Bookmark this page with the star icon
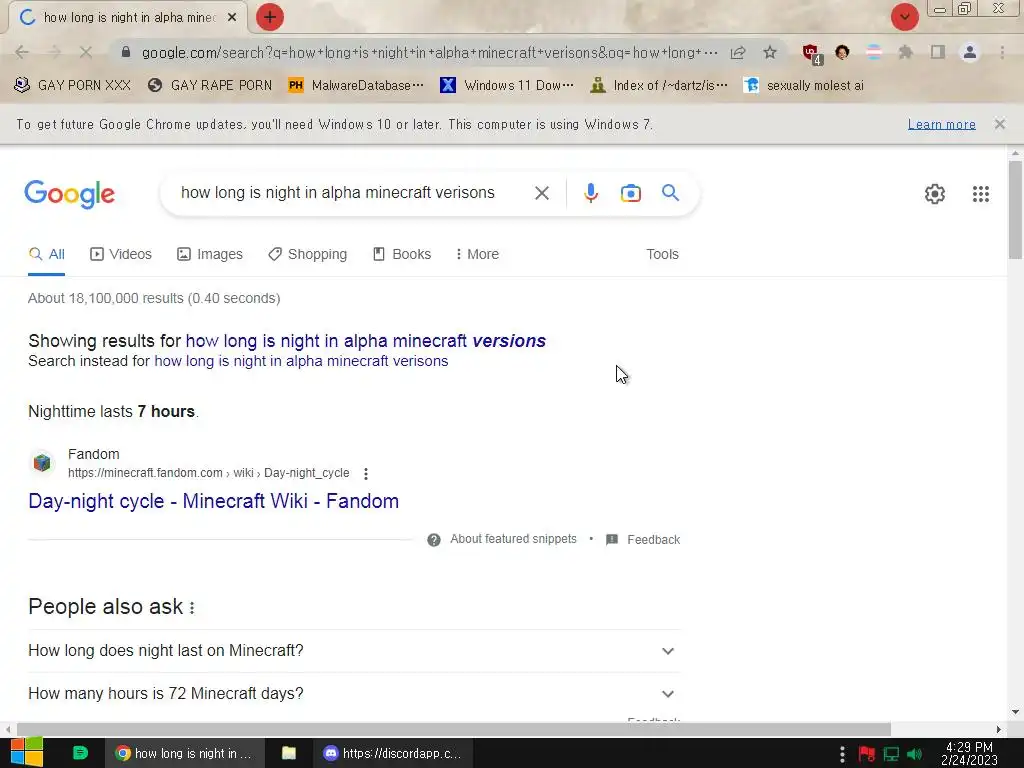Image resolution: width=1024 pixels, height=768 pixels. tap(770, 52)
